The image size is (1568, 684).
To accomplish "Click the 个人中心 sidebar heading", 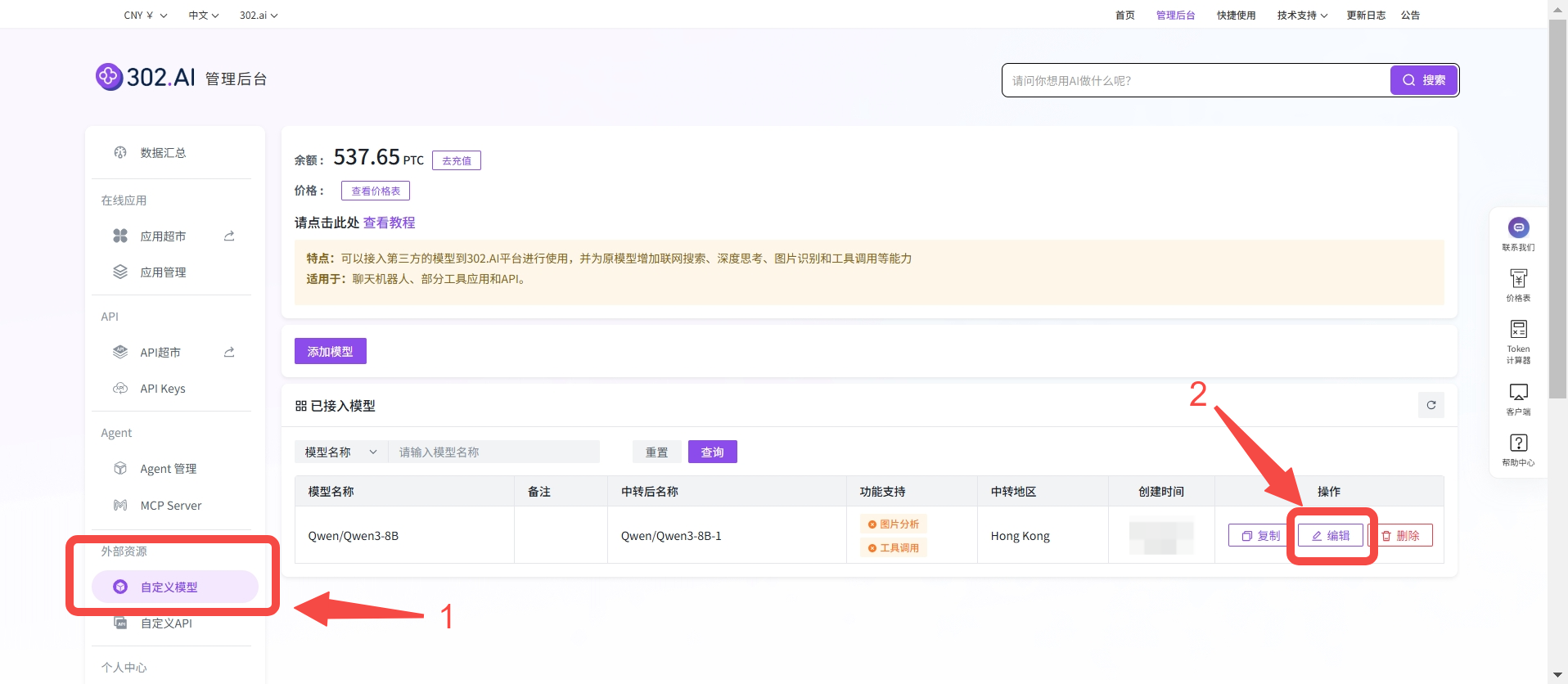I will tap(124, 667).
